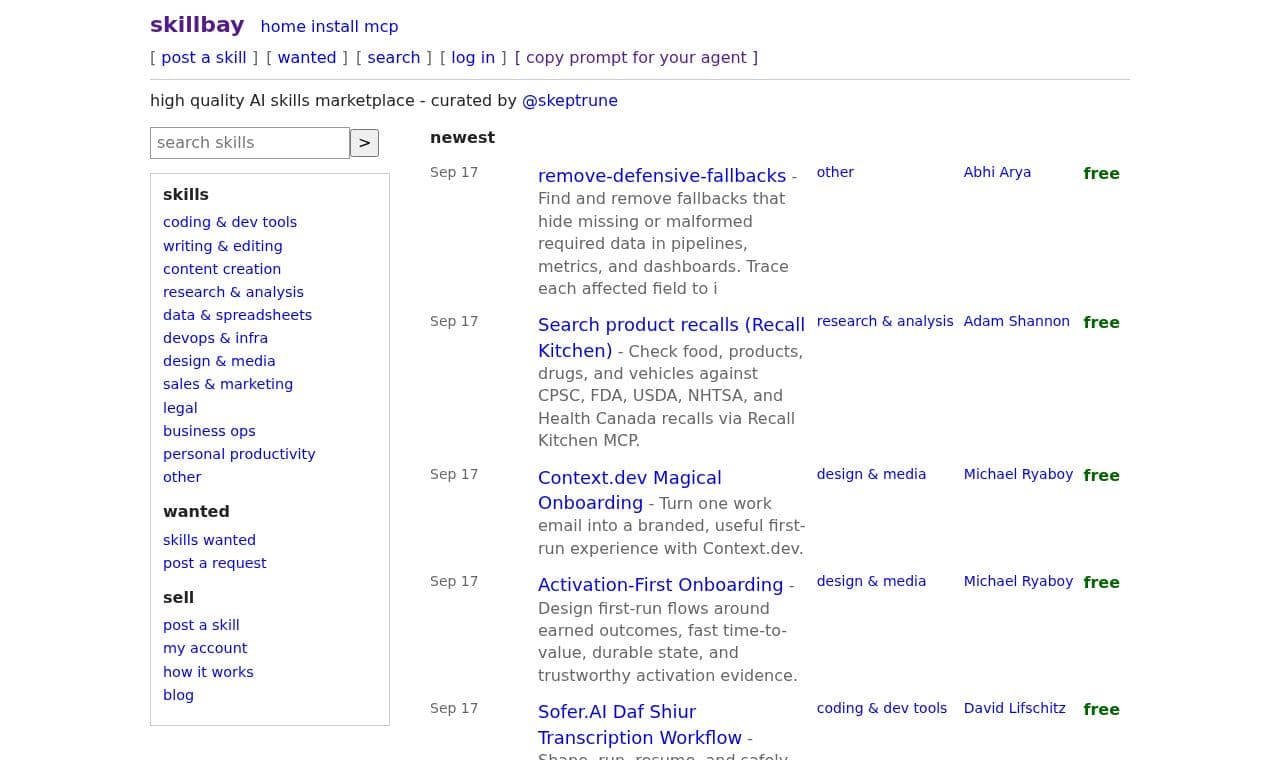
Task: Focus the search skills input field
Action: 250,143
